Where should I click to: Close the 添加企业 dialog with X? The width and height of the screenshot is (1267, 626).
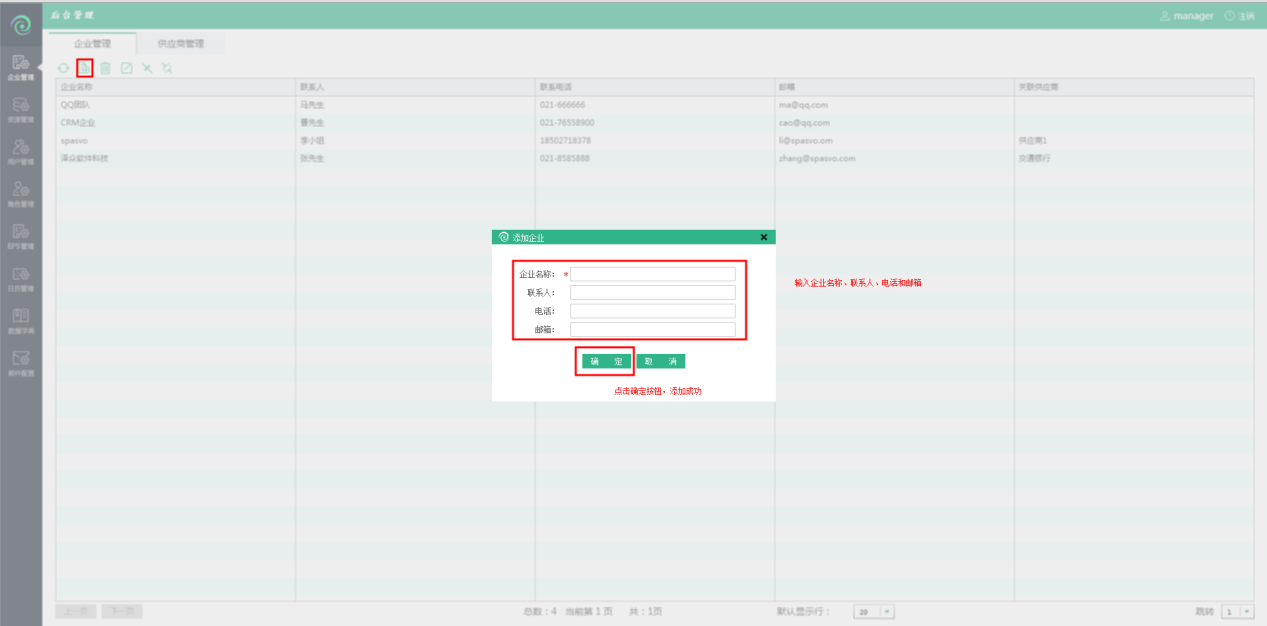[x=764, y=237]
